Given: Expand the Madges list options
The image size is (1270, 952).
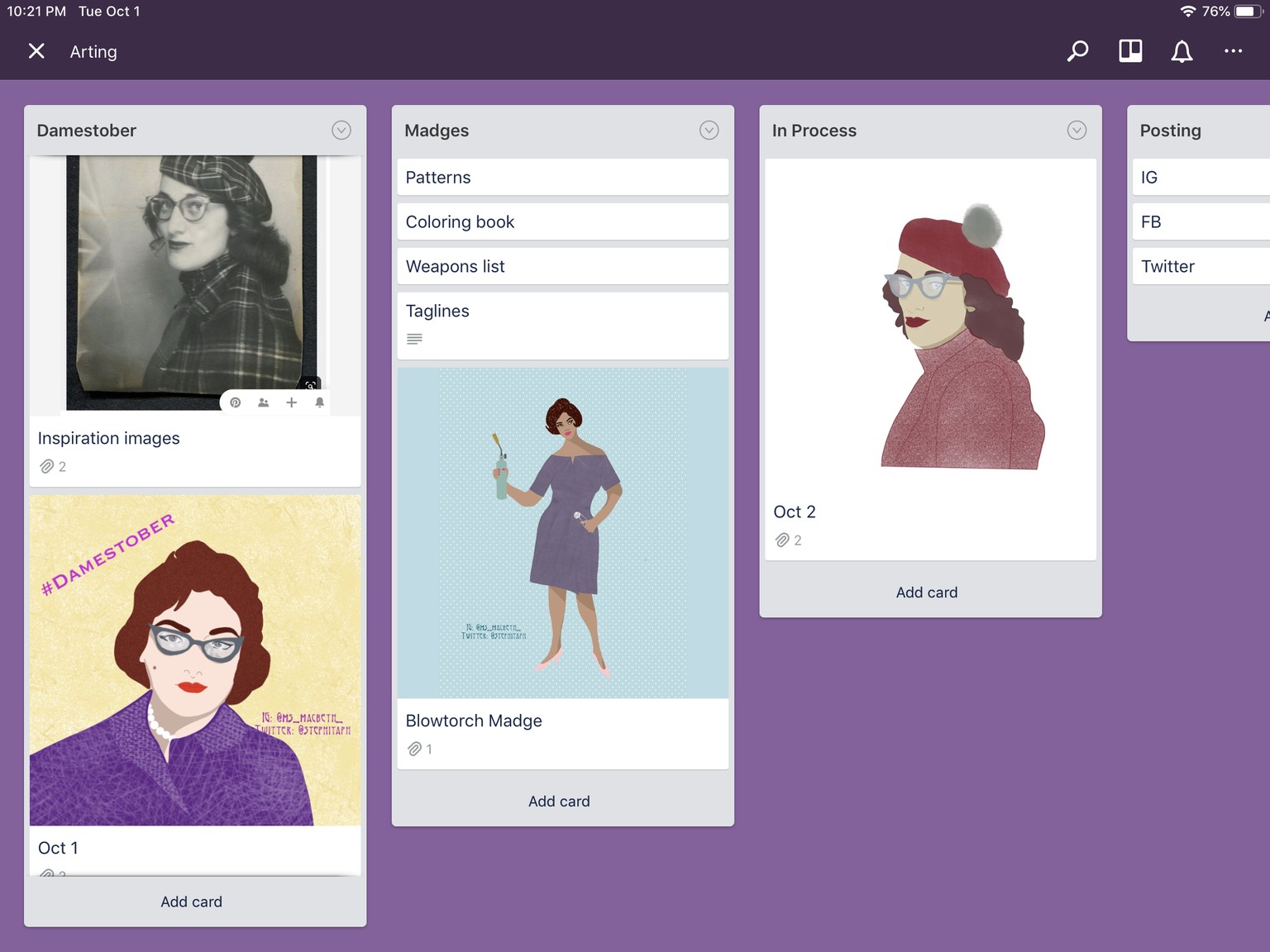Looking at the screenshot, I should (709, 131).
